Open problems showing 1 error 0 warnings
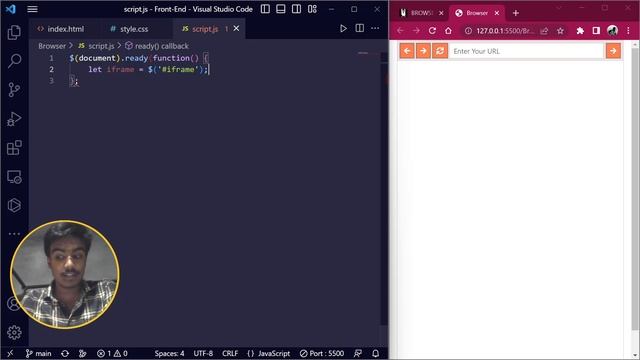Viewport: 640px width, 360px height. 112,353
